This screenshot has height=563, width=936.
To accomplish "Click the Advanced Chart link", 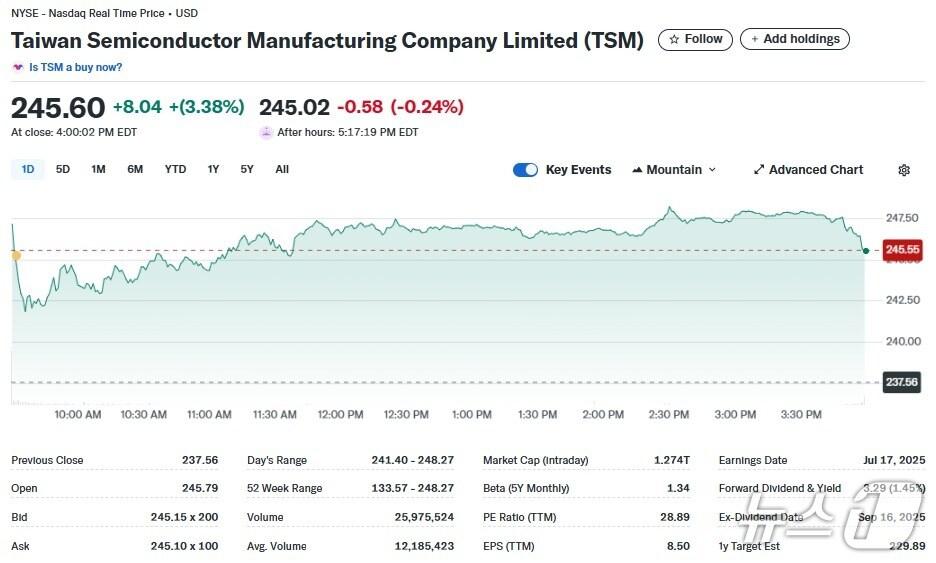I will point(815,170).
